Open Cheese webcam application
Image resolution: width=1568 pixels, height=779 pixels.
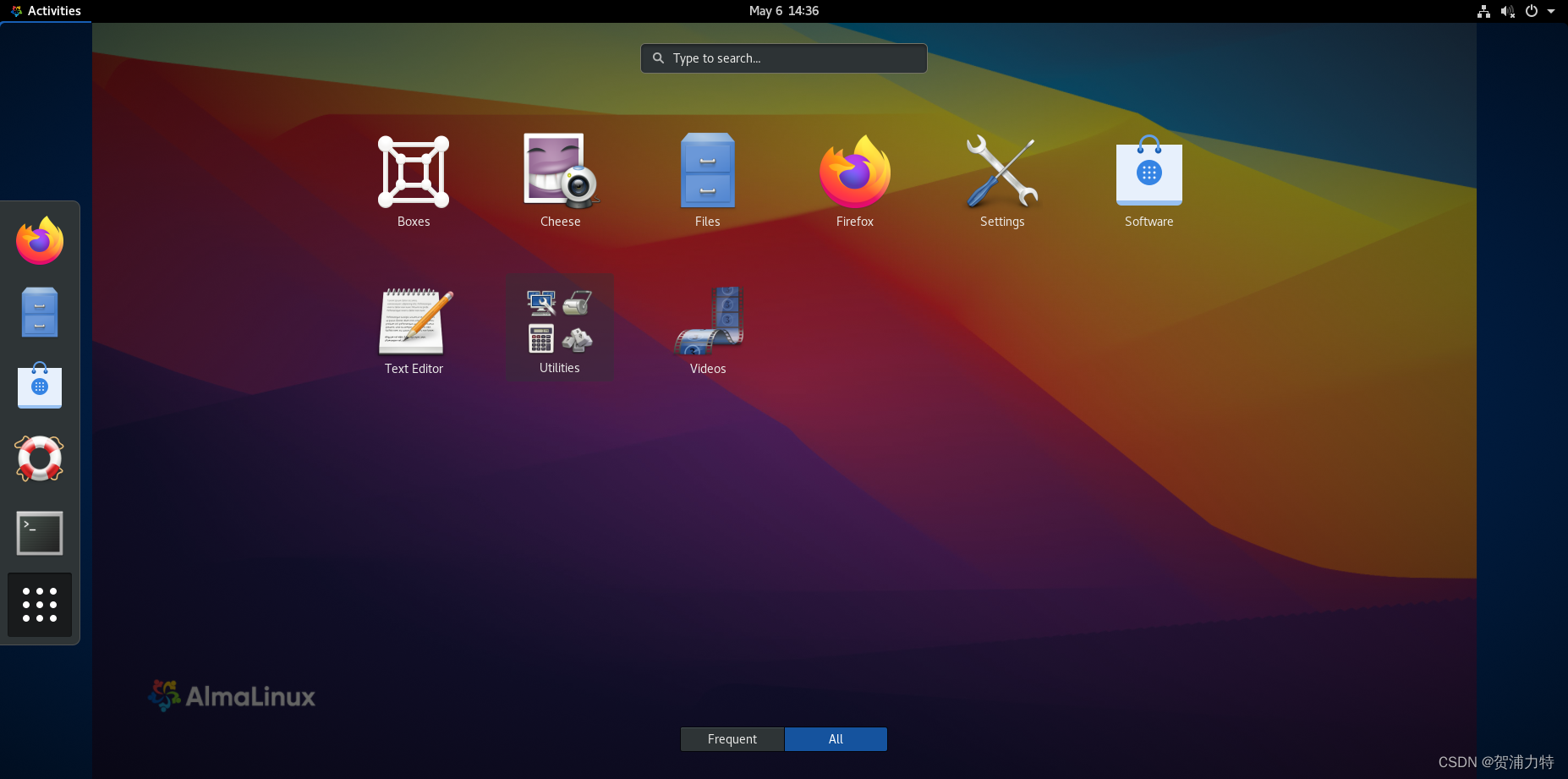pos(560,171)
